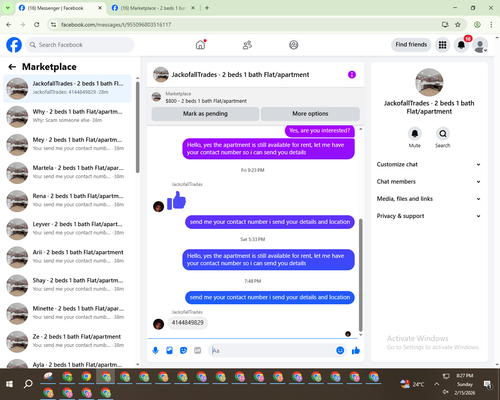Screen dimensions: 500x400
Task: Open the weather widget showing 24°C
Action: pos(413,384)
